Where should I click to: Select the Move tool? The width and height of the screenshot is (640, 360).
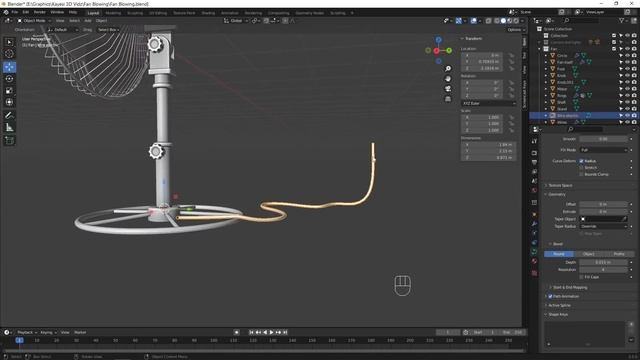coord(9,67)
